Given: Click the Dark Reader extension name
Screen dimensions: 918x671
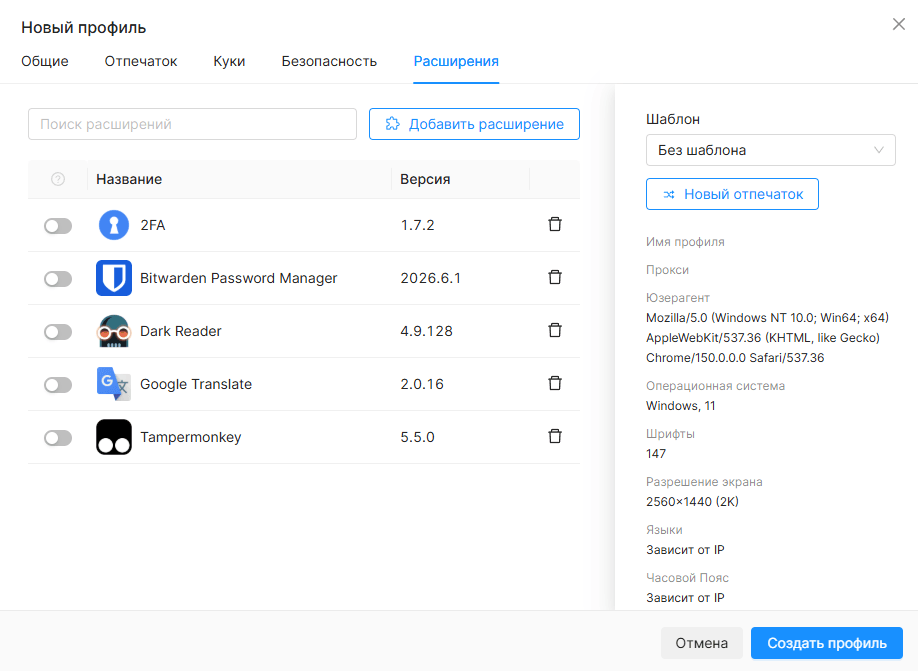Looking at the screenshot, I should pyautogui.click(x=181, y=331).
